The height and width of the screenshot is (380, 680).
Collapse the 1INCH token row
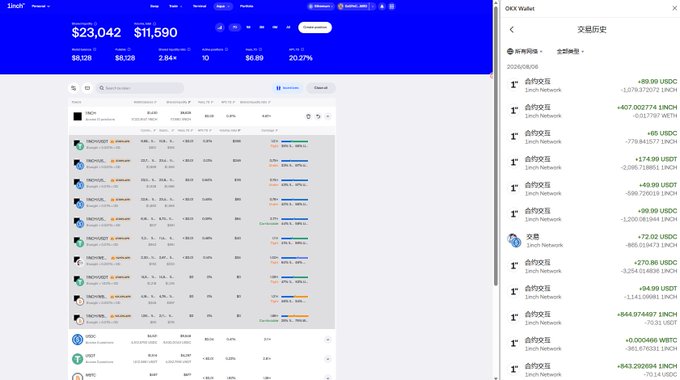coord(328,116)
